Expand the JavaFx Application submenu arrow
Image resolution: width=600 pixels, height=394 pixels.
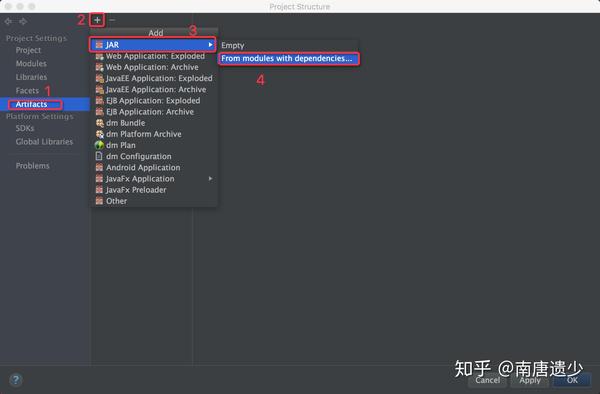[210, 178]
